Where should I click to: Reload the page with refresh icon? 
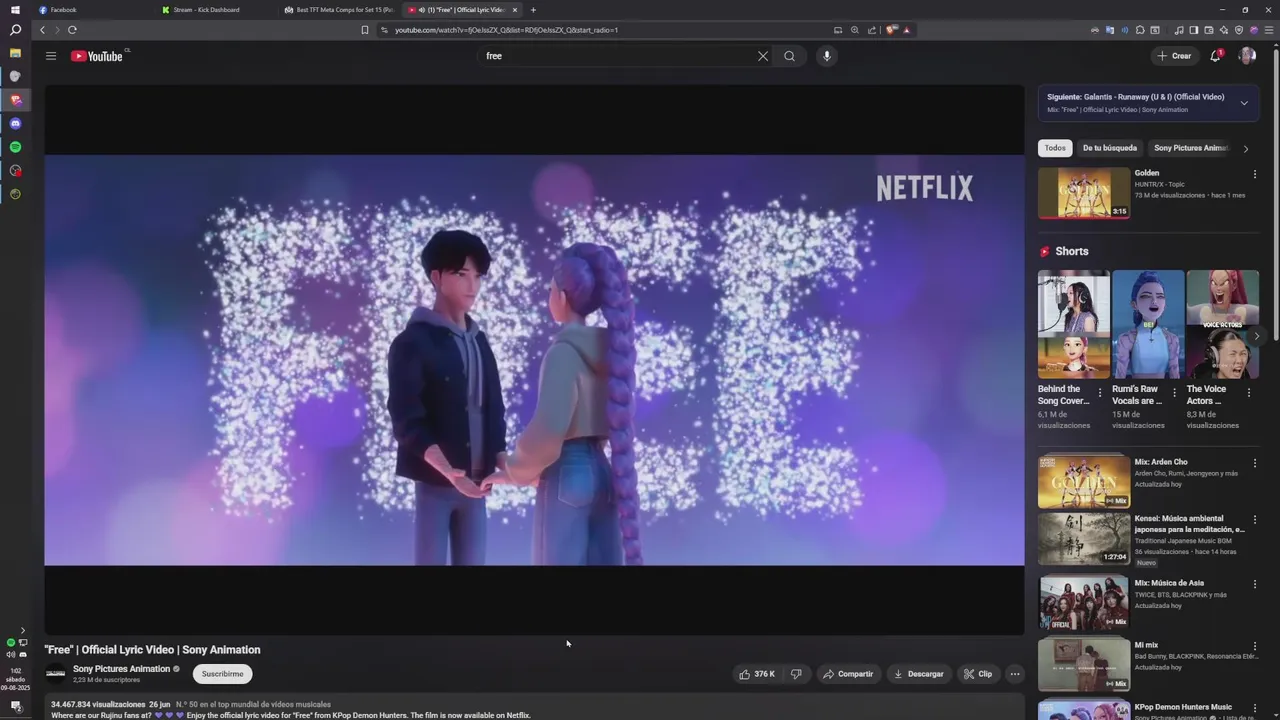pyautogui.click(x=72, y=30)
